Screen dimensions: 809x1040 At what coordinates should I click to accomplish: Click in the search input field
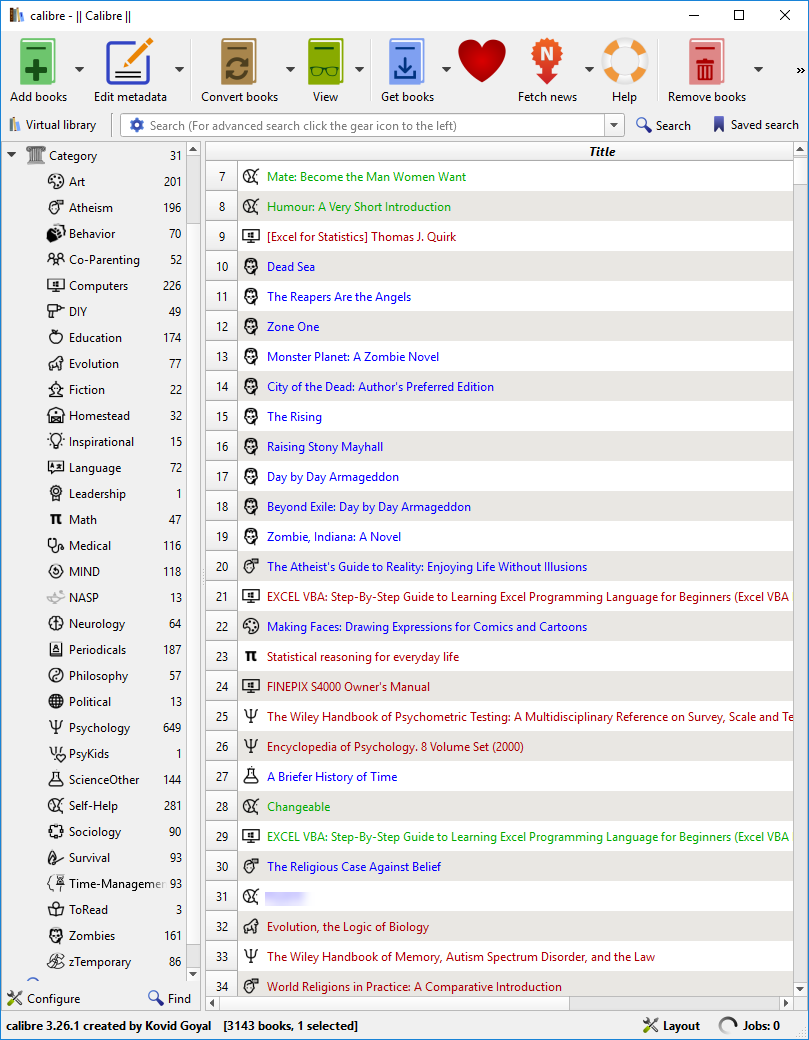375,125
